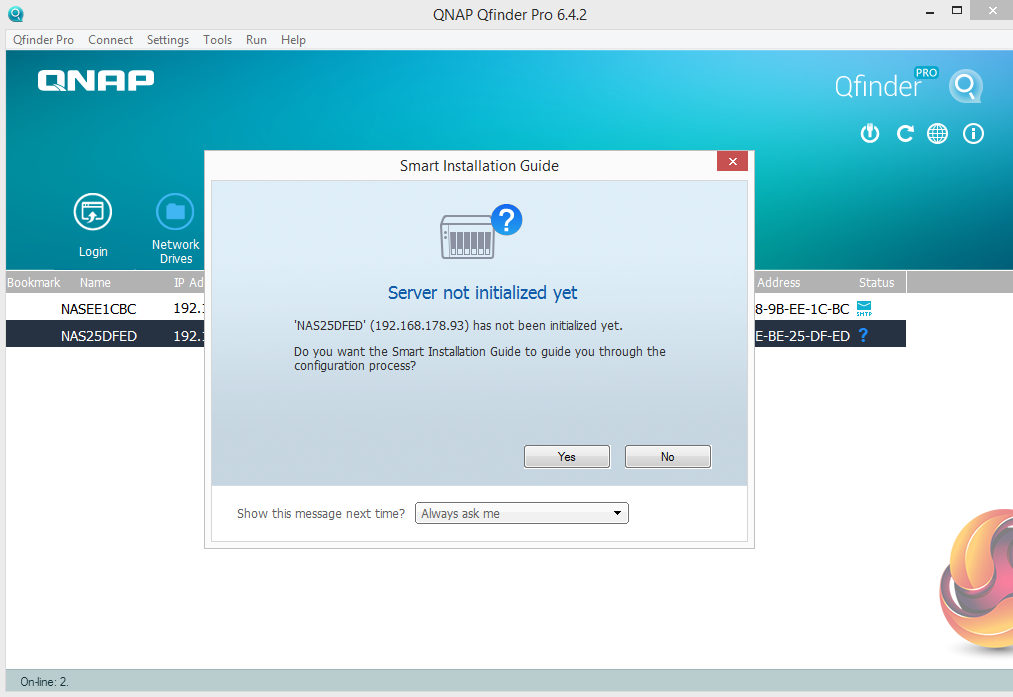
Task: Click the 'On-line: 2.' status bar text
Action: pos(45,681)
